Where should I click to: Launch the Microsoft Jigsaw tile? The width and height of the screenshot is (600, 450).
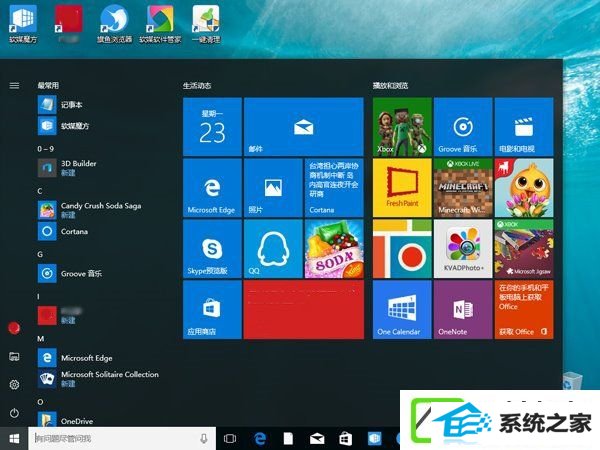(524, 249)
